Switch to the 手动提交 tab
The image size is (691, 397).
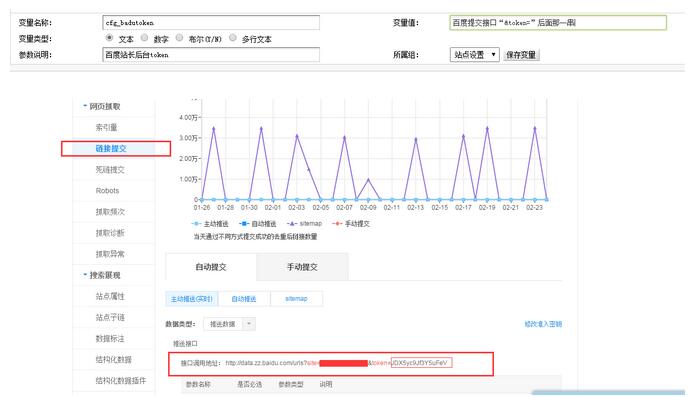pyautogui.click(x=302, y=267)
